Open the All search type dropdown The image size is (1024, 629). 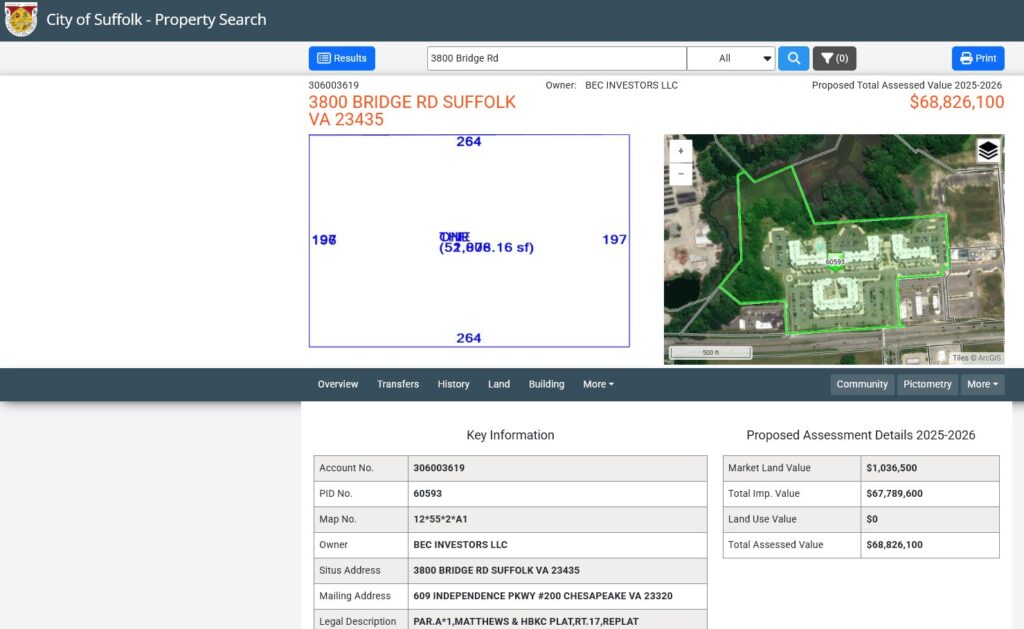coord(731,58)
